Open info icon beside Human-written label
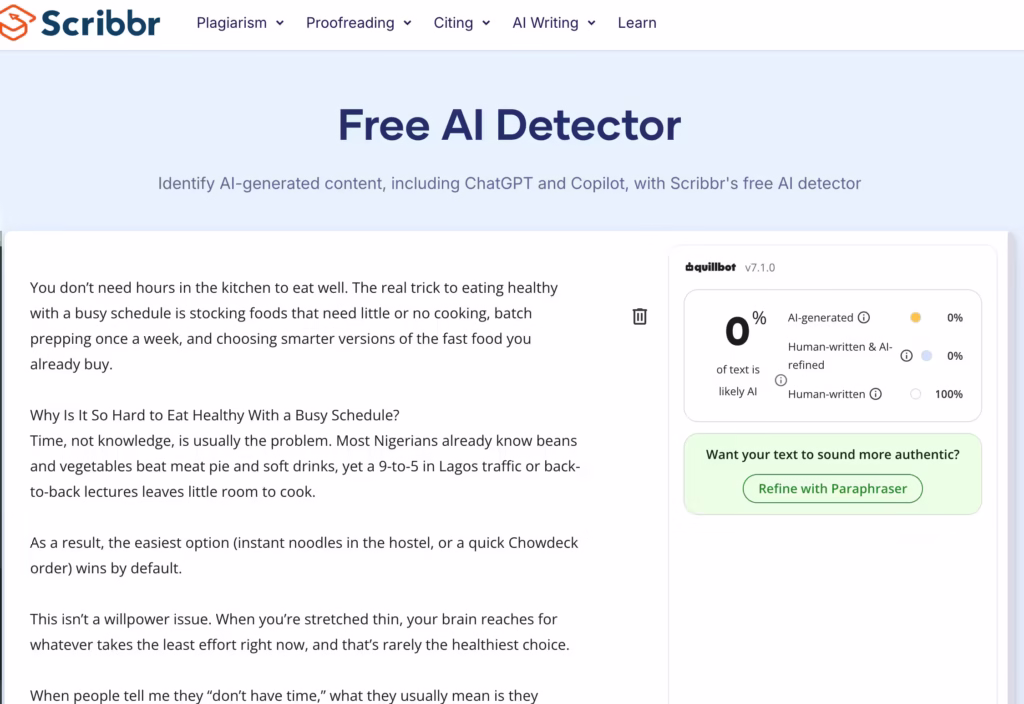 coord(876,394)
